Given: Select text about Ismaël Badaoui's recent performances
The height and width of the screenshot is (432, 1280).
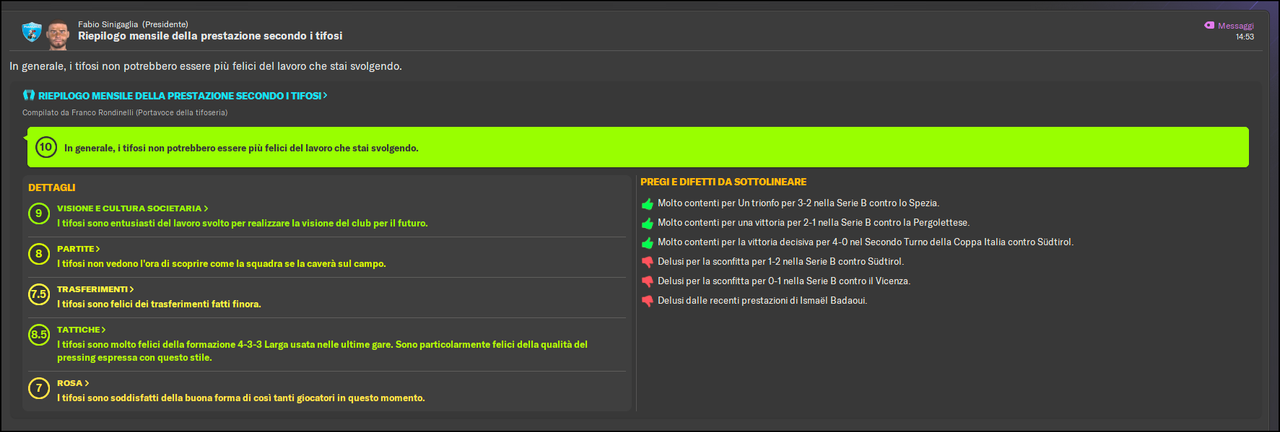Looking at the screenshot, I should 762,301.
